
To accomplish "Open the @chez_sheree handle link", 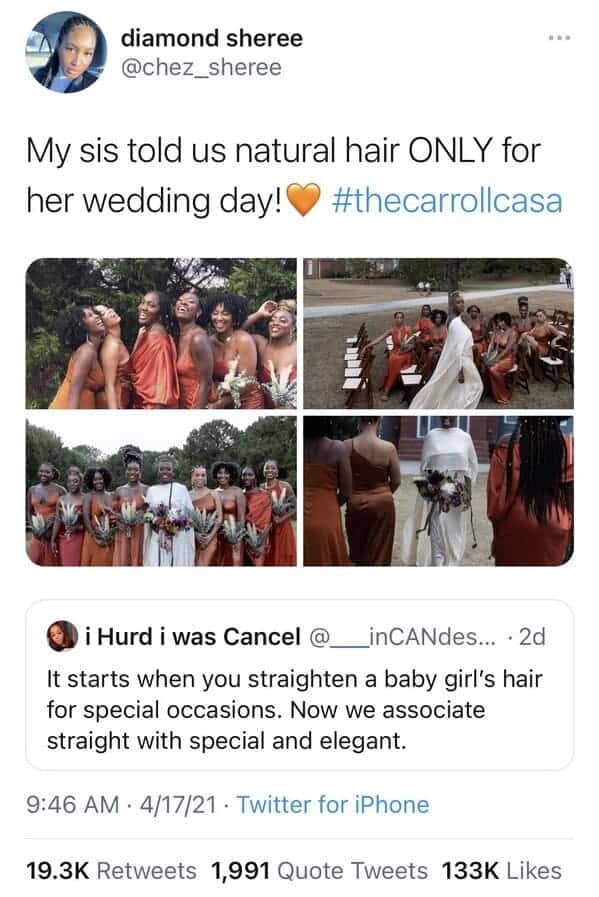I will pos(201,68).
